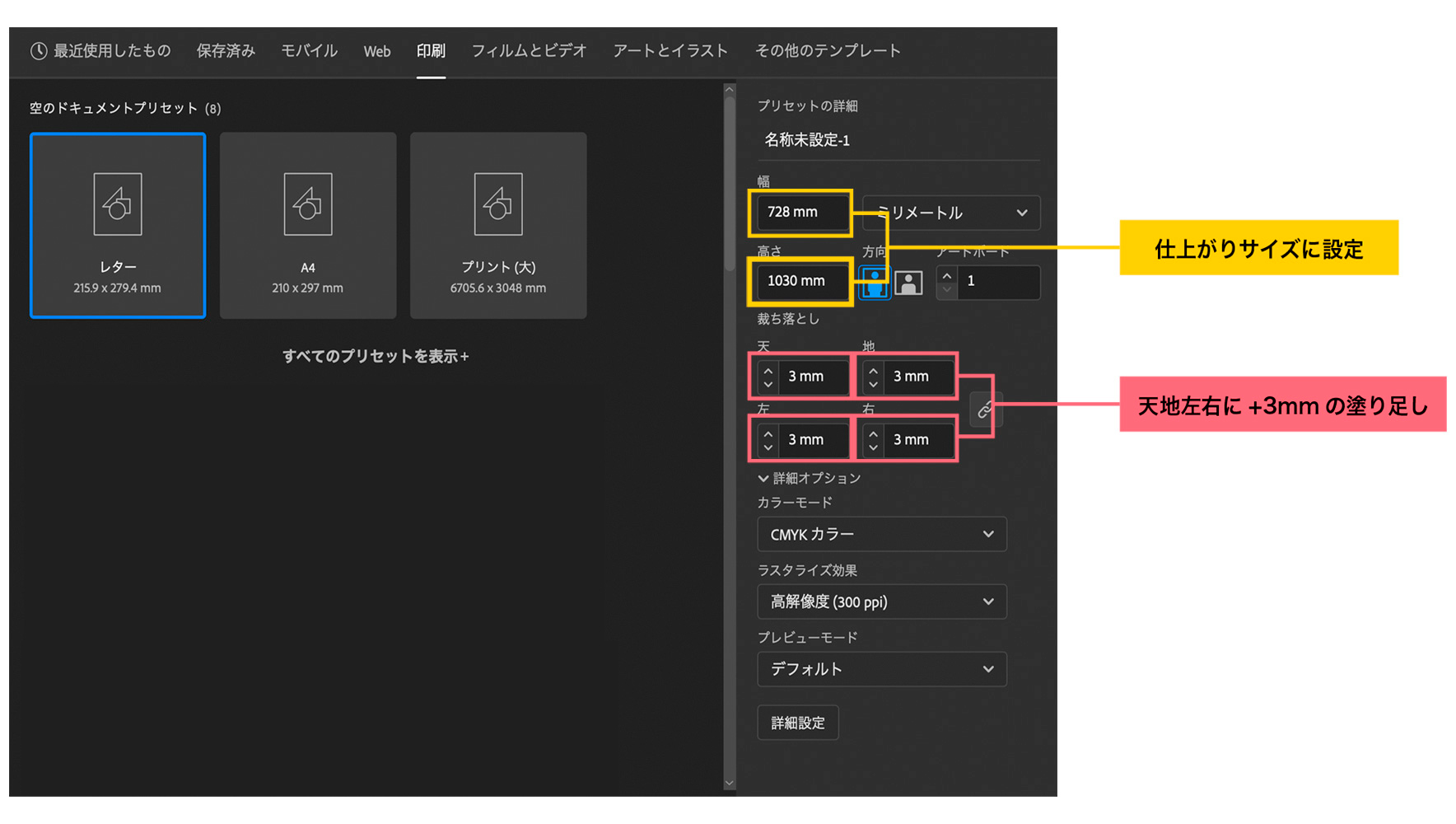Click the 地 bleed 3 mm field
This screenshot has height=824, width=1456.
[x=918, y=377]
